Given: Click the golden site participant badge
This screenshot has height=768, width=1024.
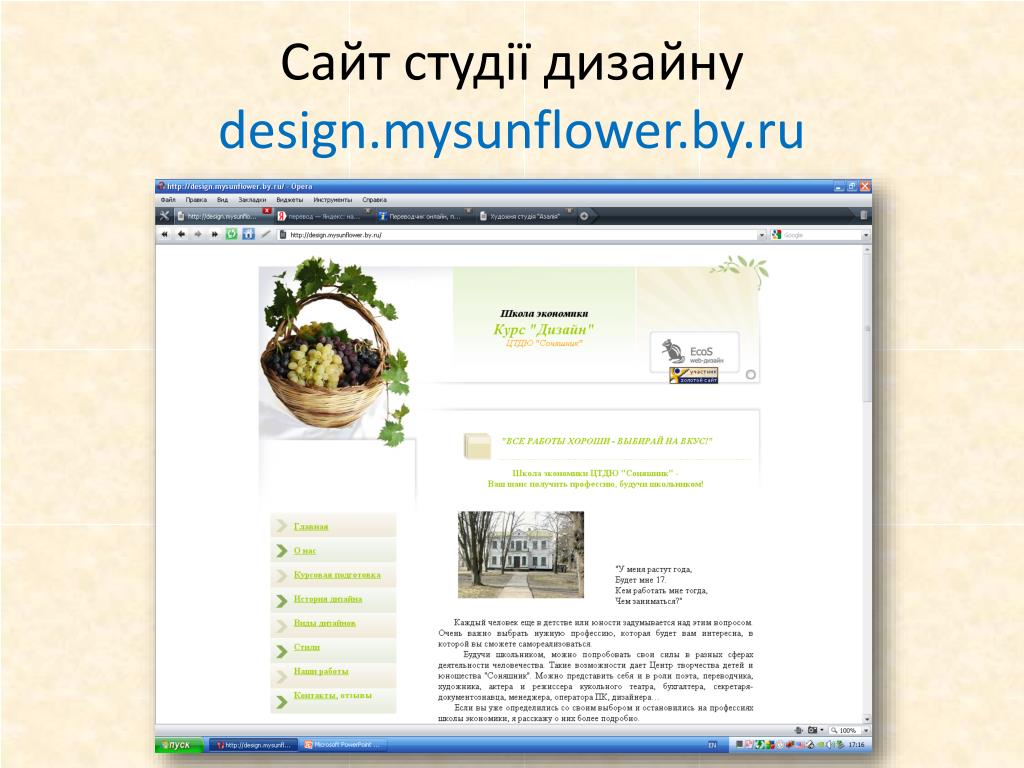Looking at the screenshot, I should click(x=694, y=376).
